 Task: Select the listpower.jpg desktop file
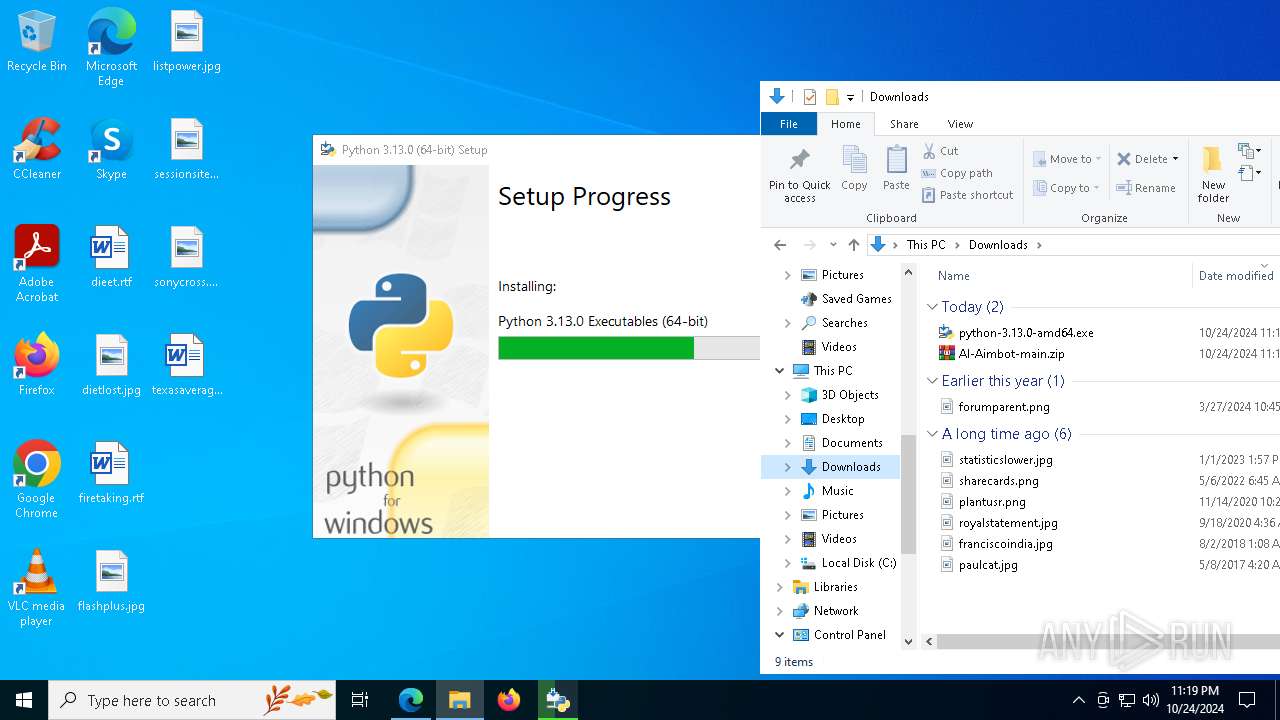(x=187, y=42)
